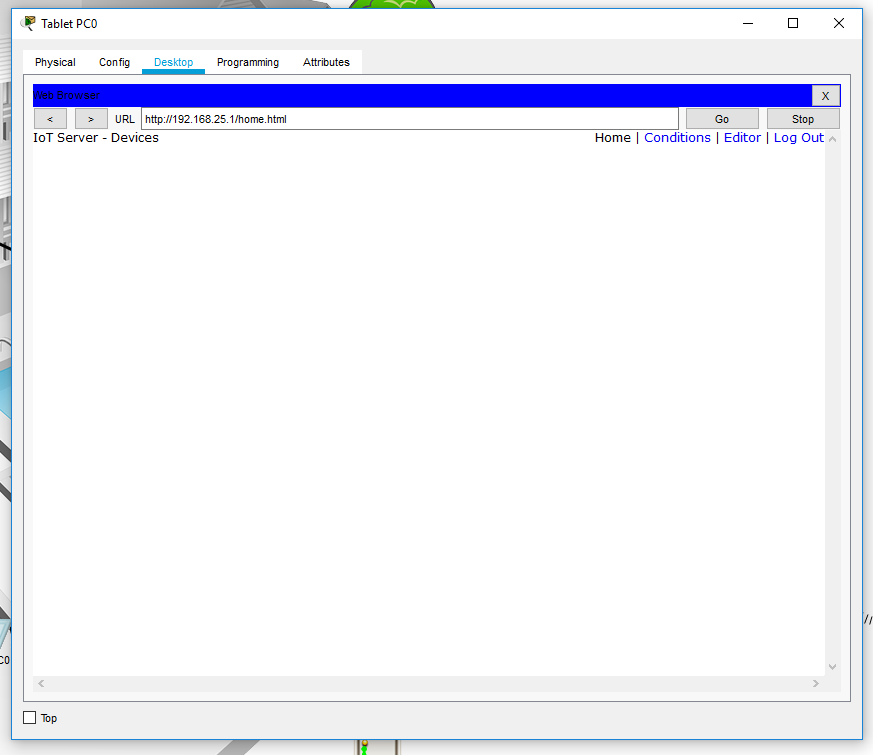This screenshot has height=755, width=873.
Task: Maximize the Tablet PC0 window
Action: point(793,23)
